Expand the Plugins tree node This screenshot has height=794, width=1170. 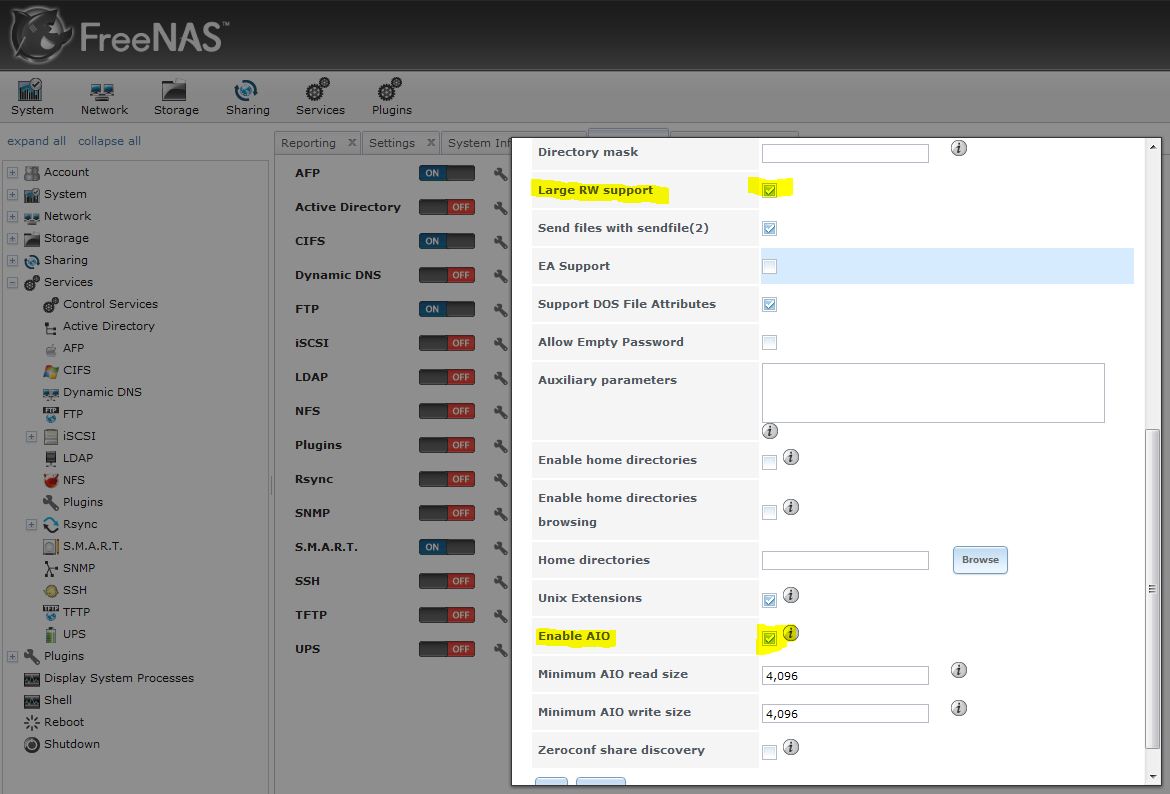(12, 657)
